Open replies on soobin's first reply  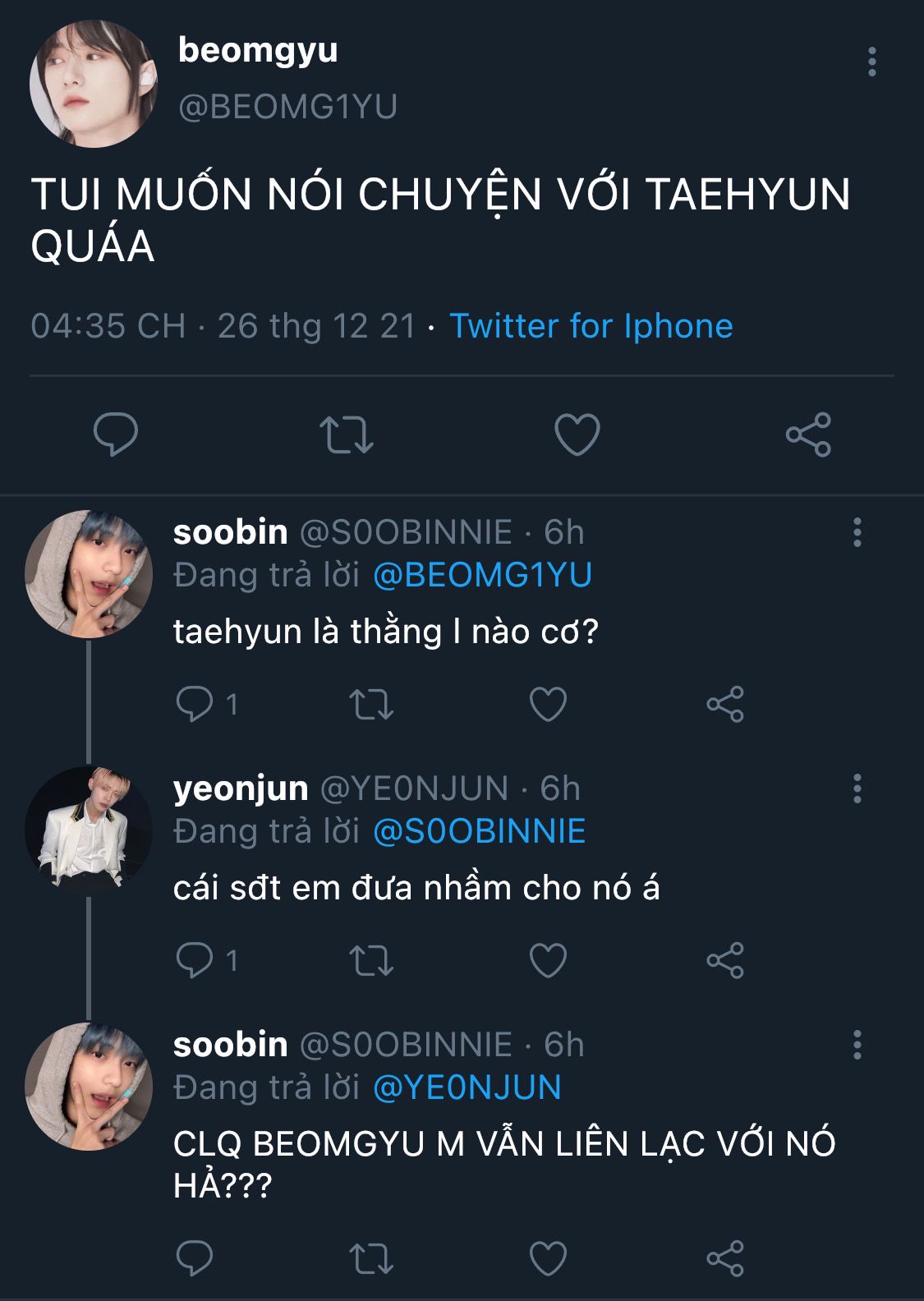click(195, 704)
